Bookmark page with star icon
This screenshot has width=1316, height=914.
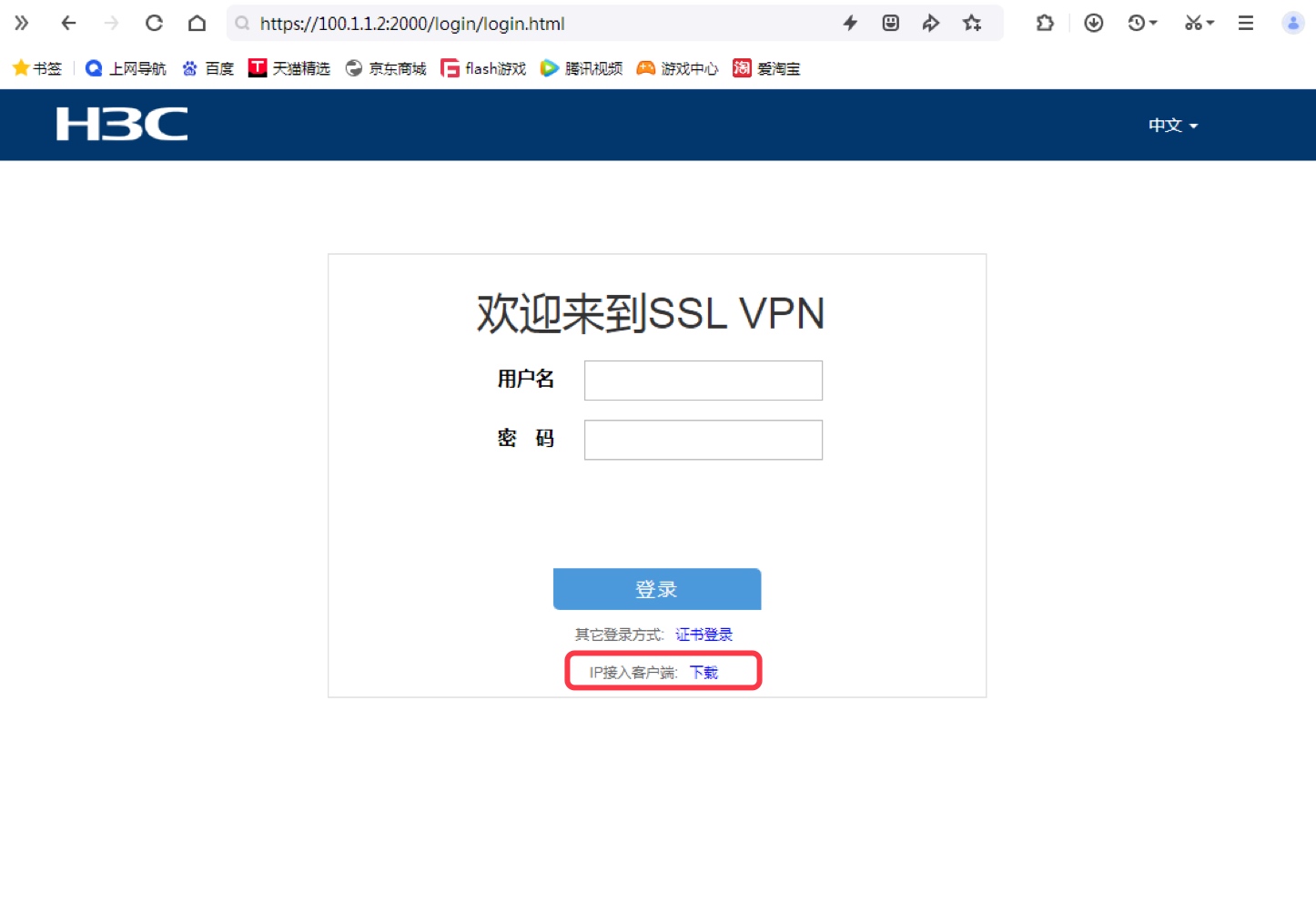tap(972, 24)
